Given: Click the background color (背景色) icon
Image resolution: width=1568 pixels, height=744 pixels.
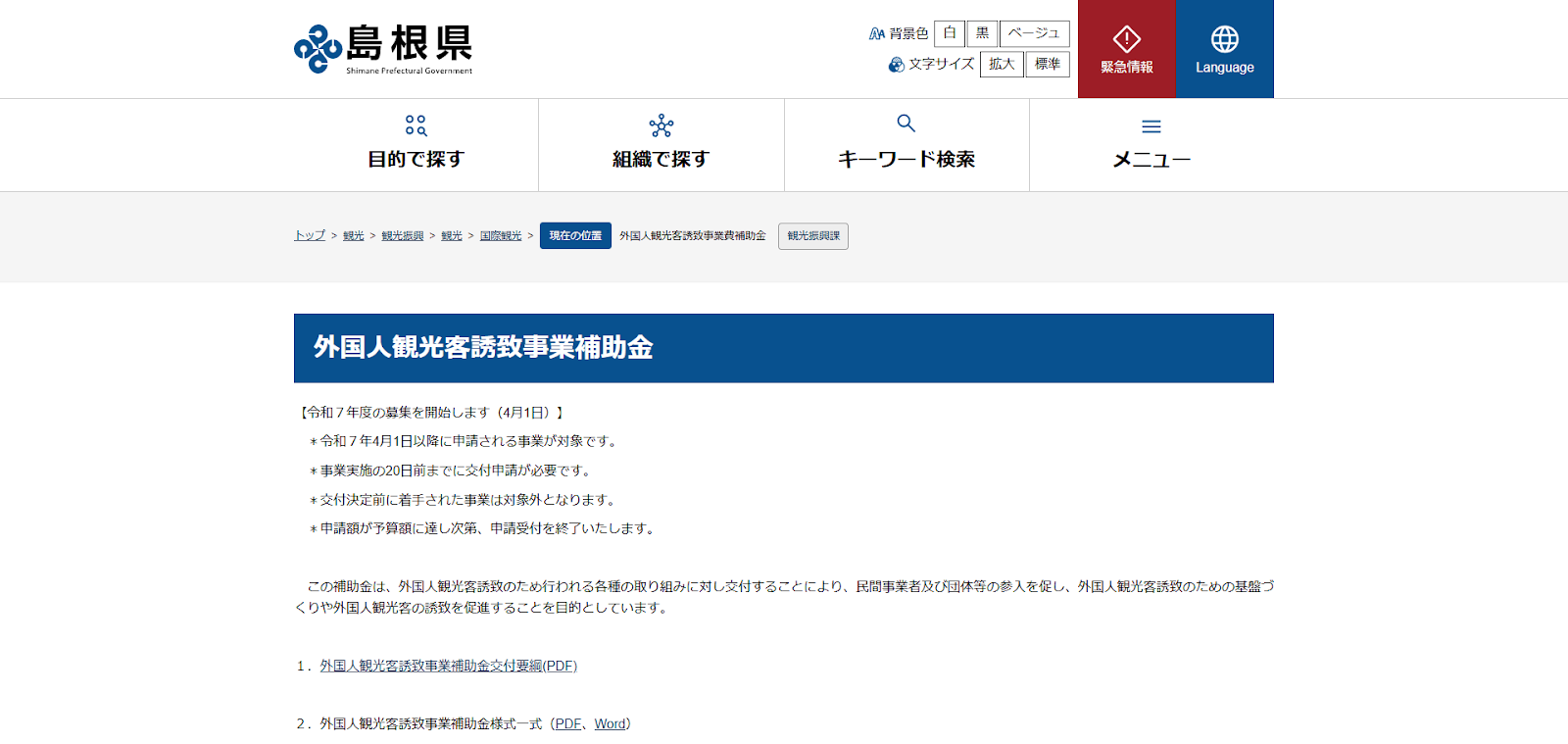Looking at the screenshot, I should click(877, 33).
